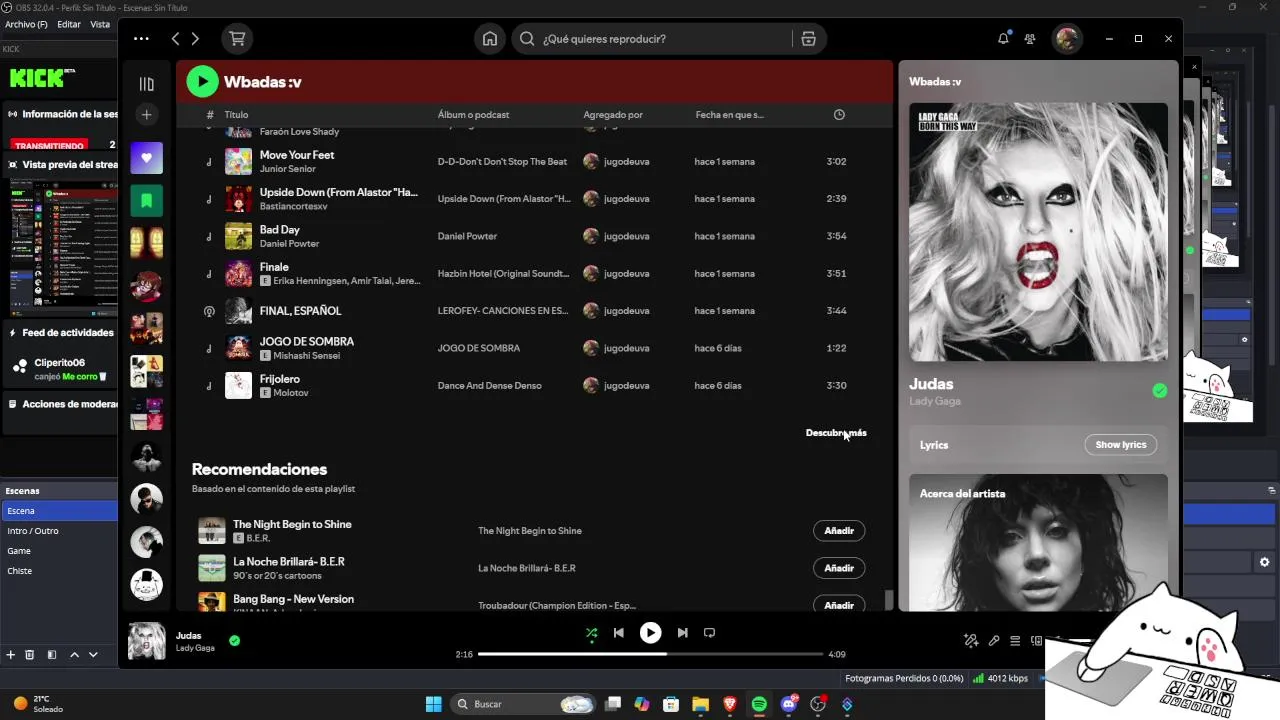
Task: Open File Explorer from taskbar
Action: pos(700,704)
